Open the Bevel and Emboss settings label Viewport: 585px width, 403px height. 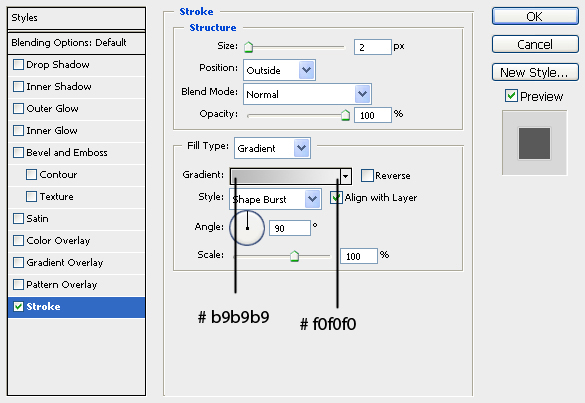click(x=67, y=153)
